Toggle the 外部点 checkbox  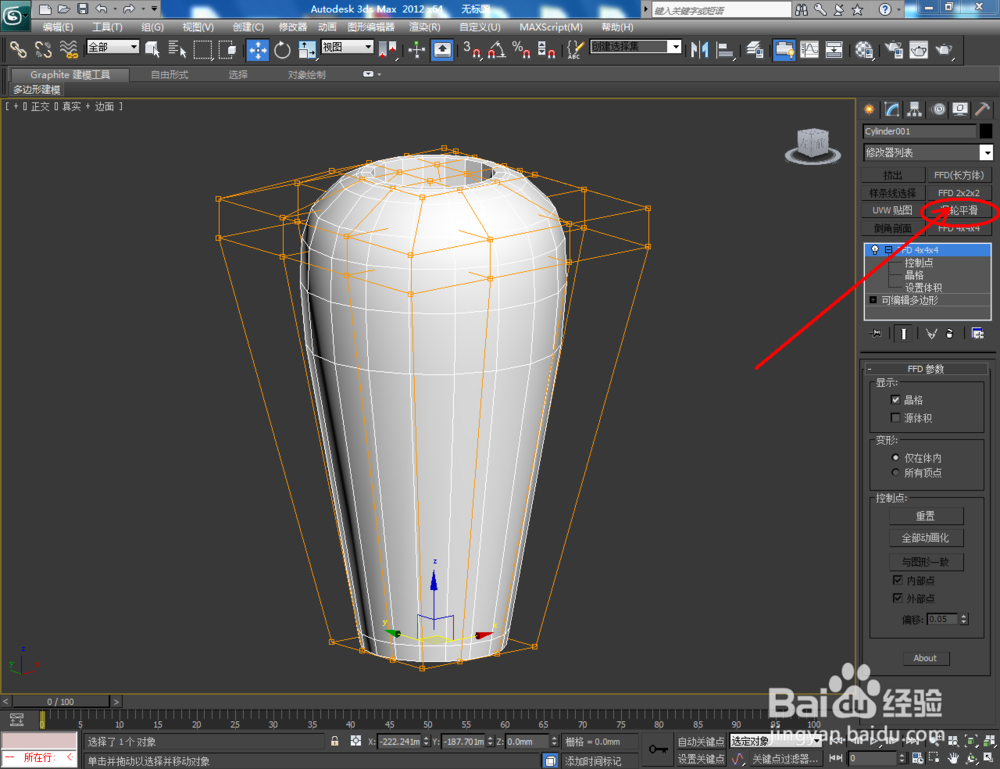[x=897, y=597]
